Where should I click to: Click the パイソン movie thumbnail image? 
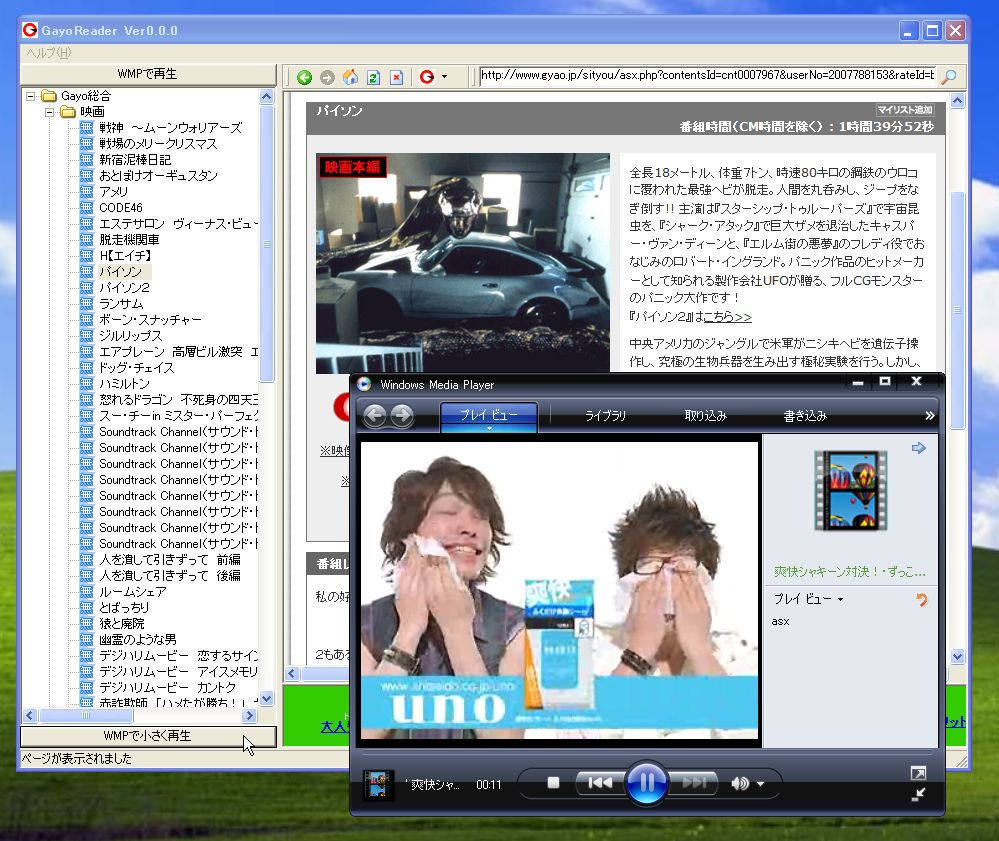pos(463,263)
